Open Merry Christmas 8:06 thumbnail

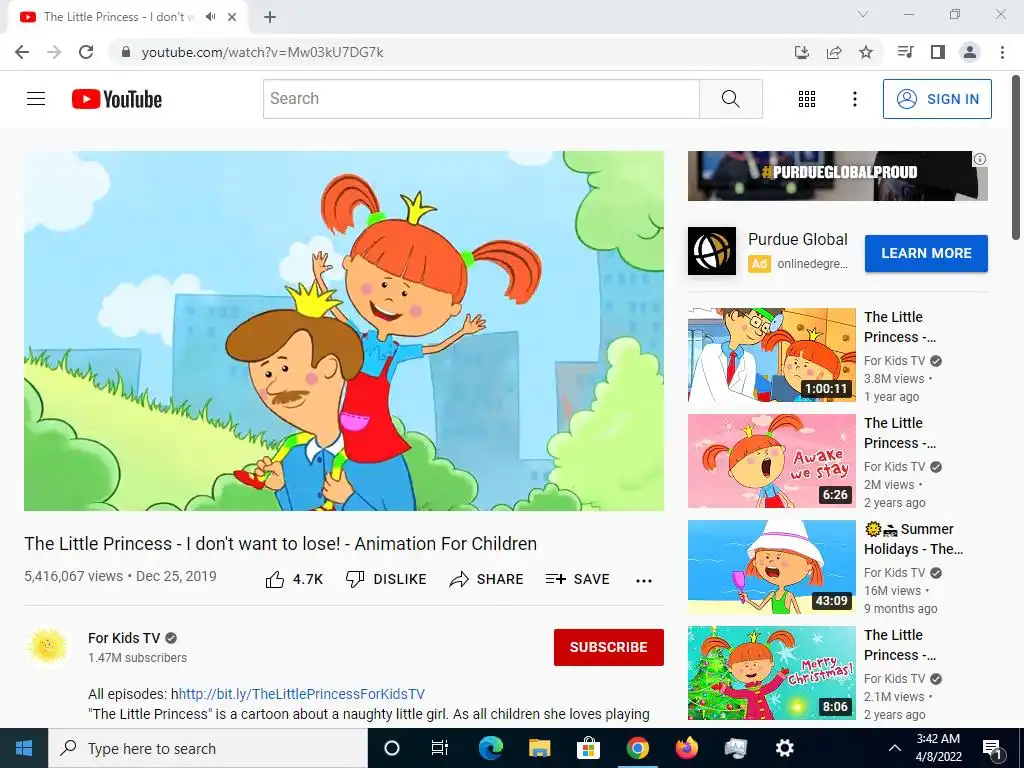coord(771,673)
